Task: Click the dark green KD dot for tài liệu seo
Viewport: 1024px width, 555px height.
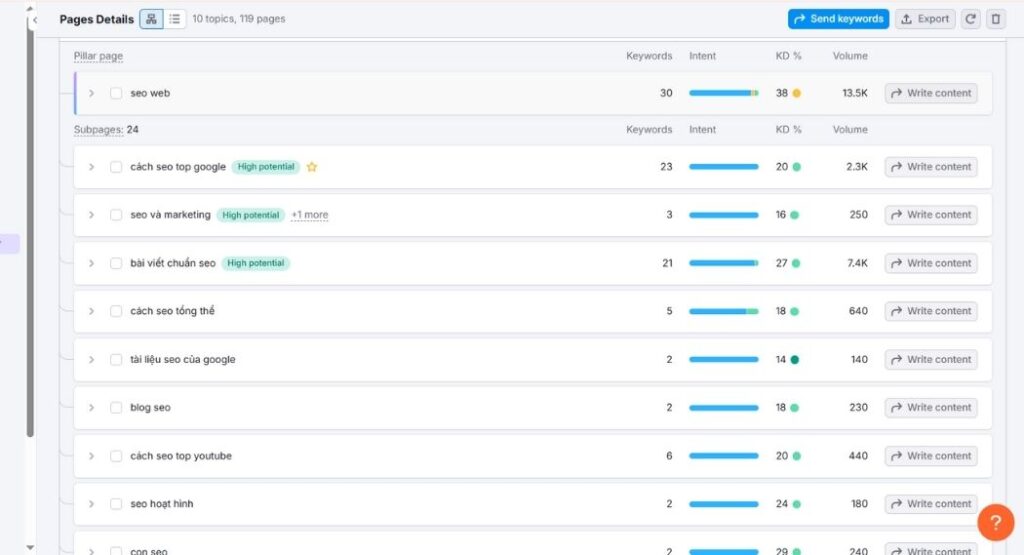Action: click(795, 360)
